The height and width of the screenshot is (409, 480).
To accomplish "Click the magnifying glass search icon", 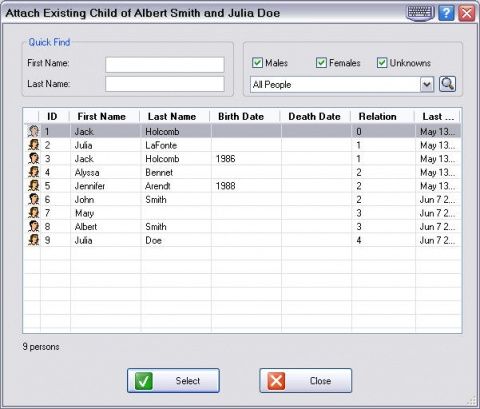I will (447, 84).
